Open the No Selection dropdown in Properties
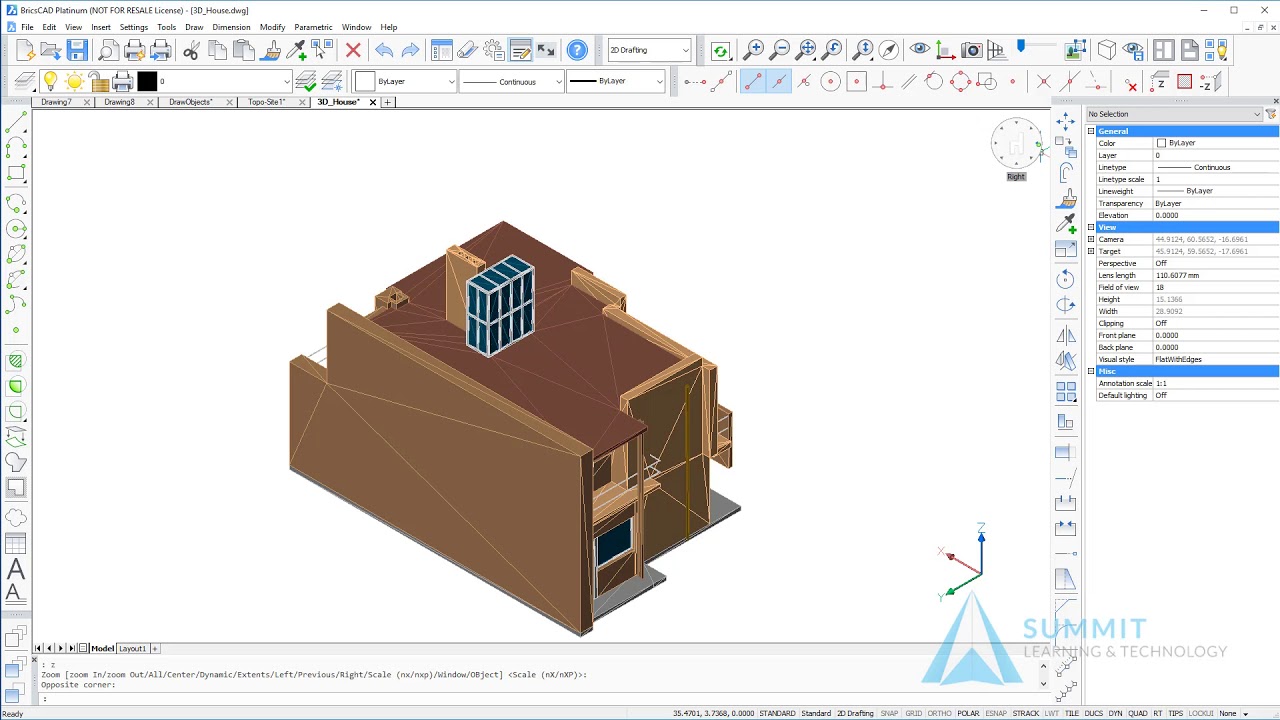1280x720 pixels. tap(1174, 114)
